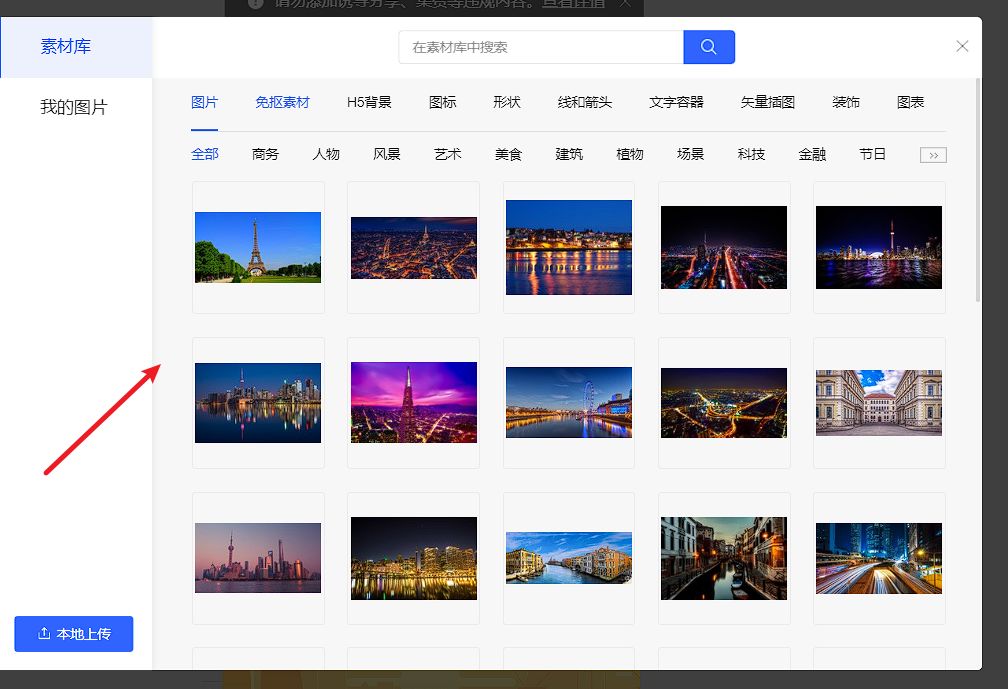1008x689 pixels.
Task: Switch to the H5背景 tab
Action: tap(369, 102)
